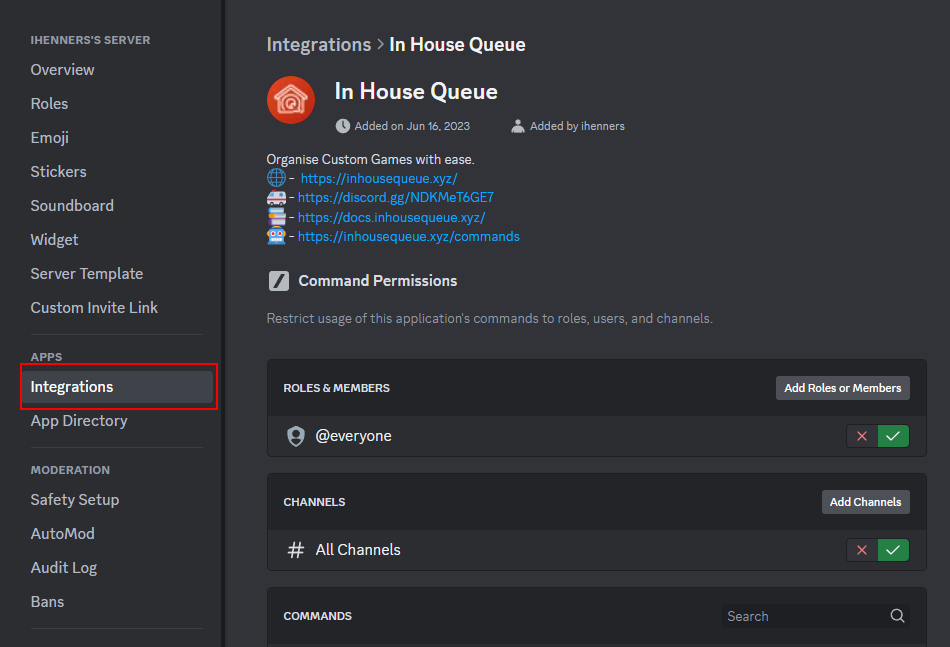Click the In House Queue breadcrumb text
This screenshot has width=950, height=647.
(457, 44)
